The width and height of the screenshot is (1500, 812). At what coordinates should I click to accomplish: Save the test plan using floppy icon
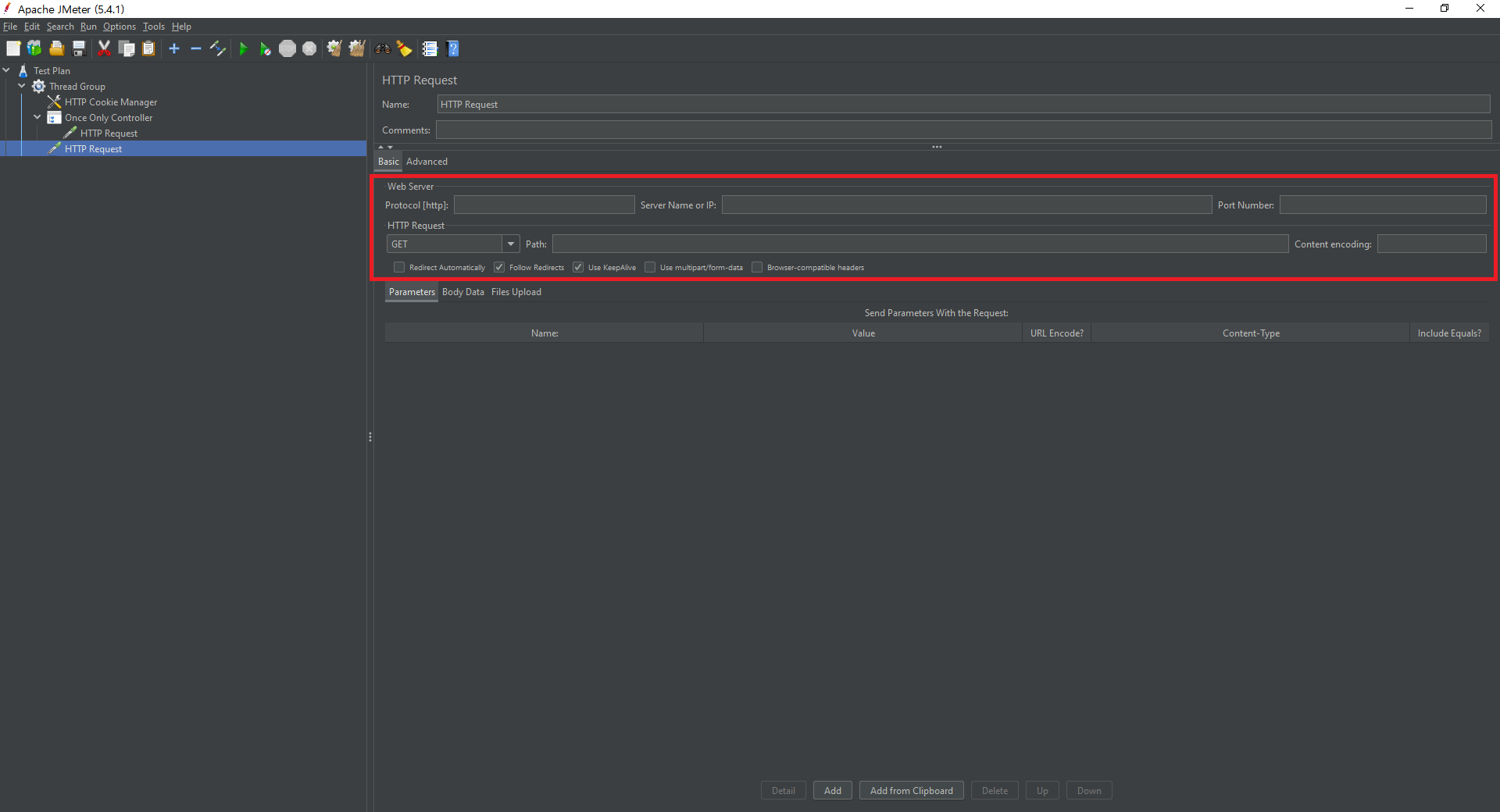click(x=78, y=48)
